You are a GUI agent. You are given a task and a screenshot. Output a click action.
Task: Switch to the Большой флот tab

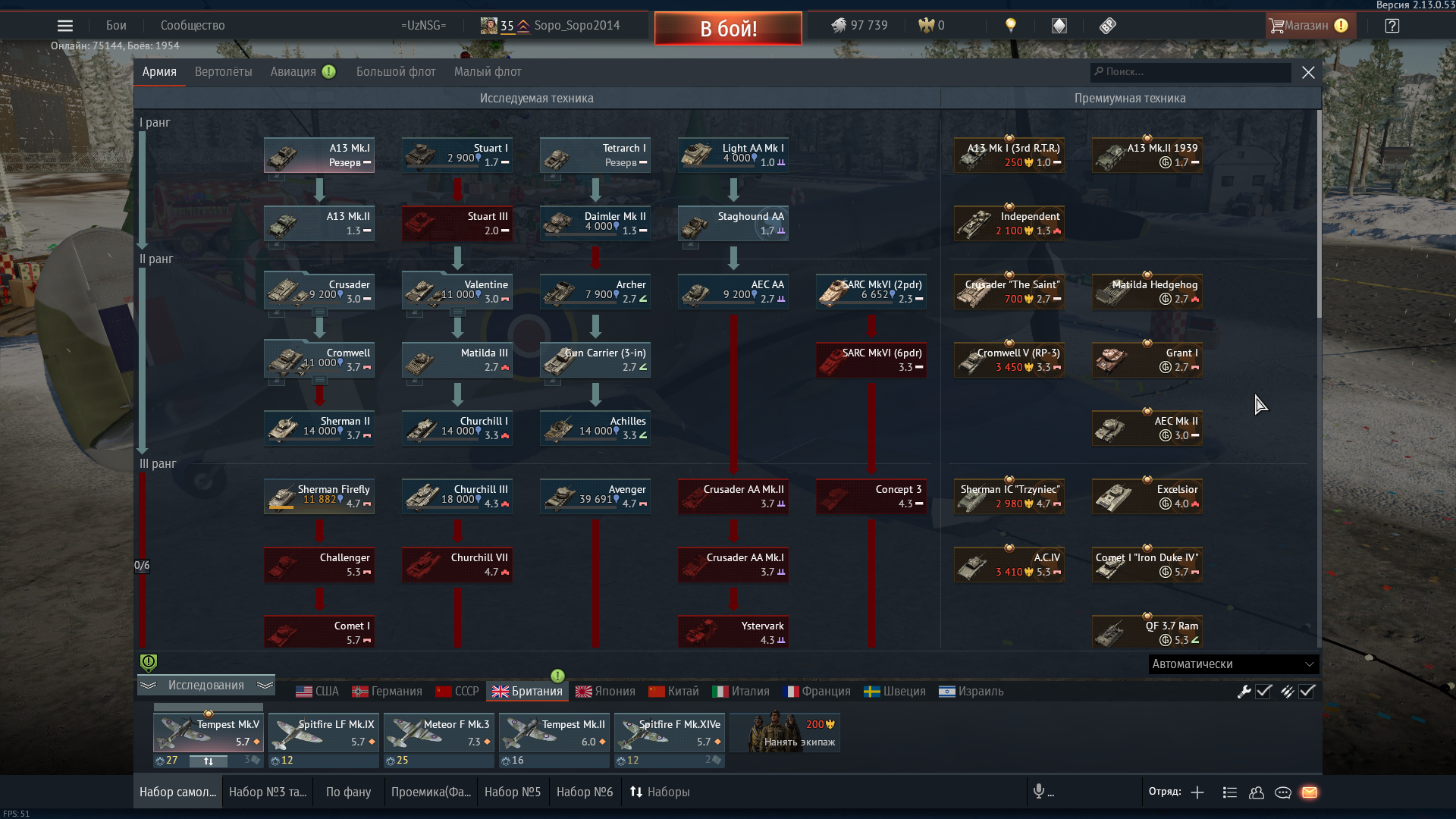[x=396, y=71]
